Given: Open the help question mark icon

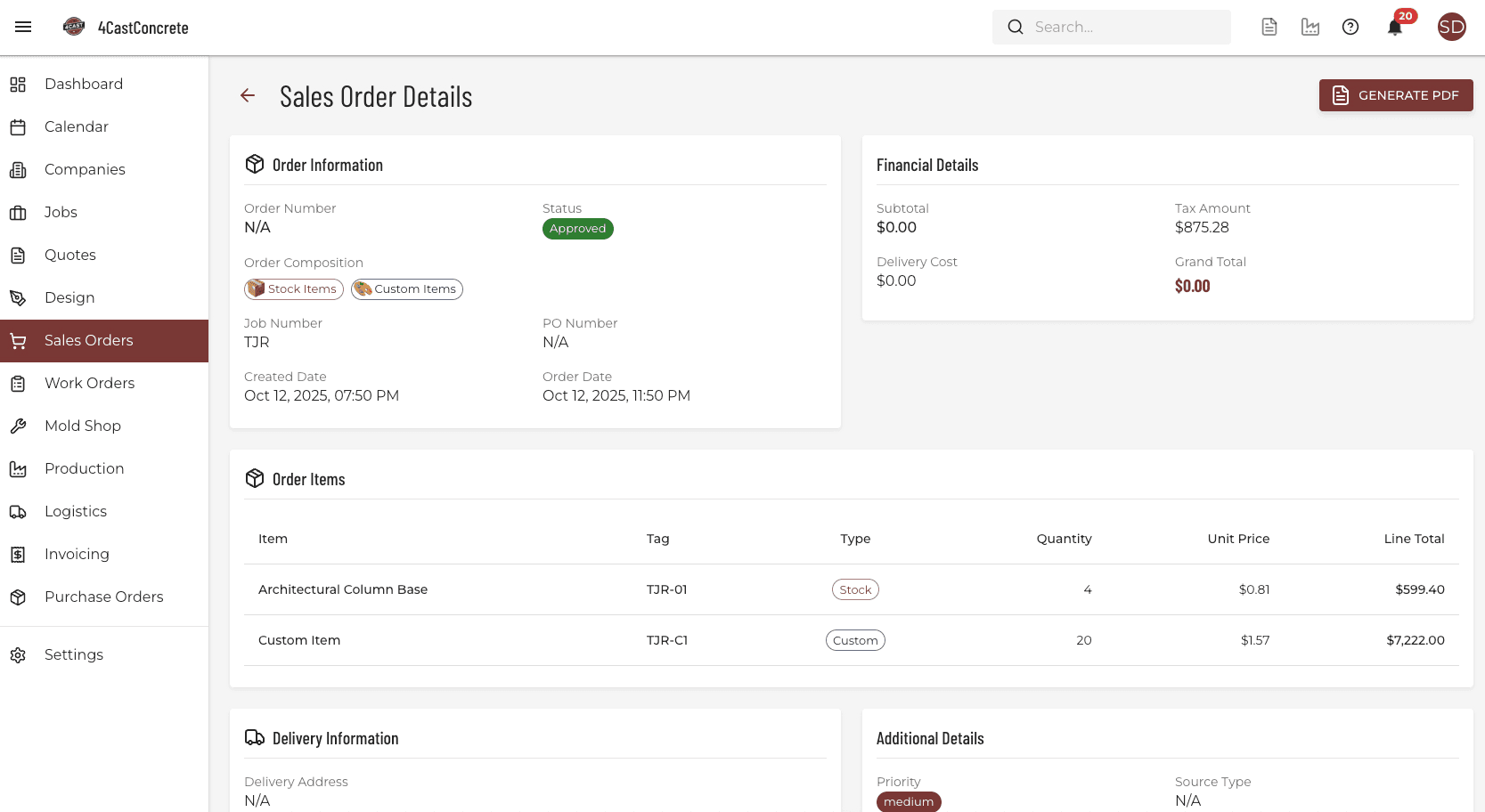Looking at the screenshot, I should (x=1350, y=27).
